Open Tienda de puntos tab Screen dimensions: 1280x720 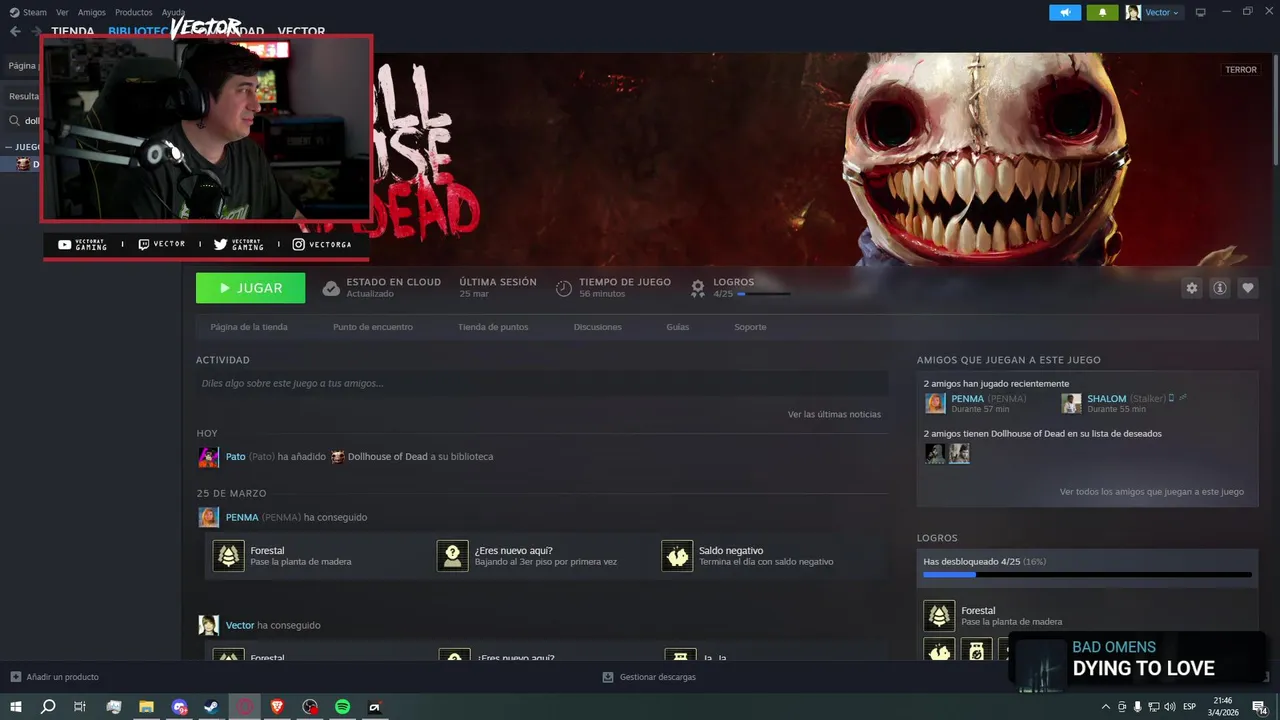point(493,327)
